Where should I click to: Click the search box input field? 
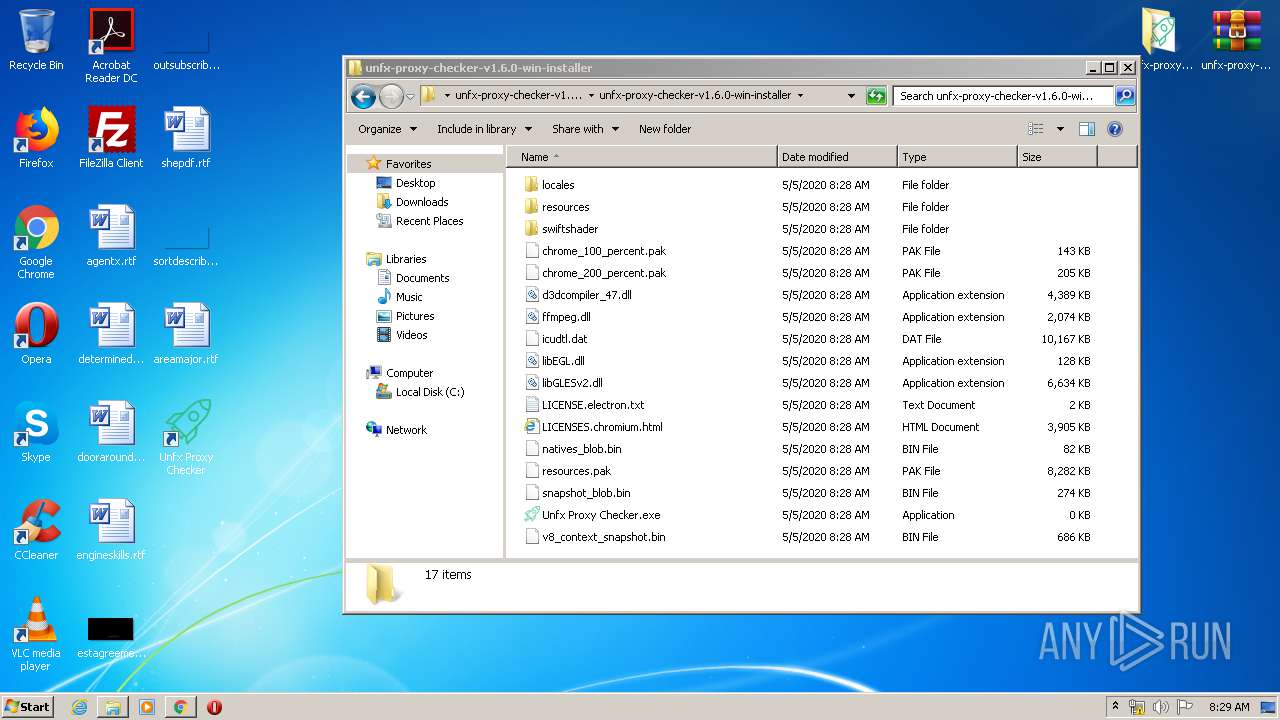1002,96
